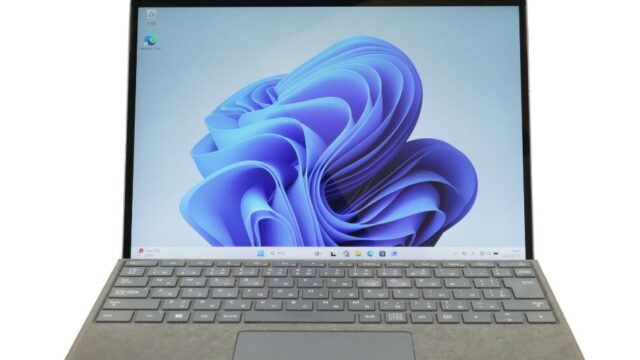Image resolution: width=640 pixels, height=360 pixels.
Task: Click the taskbar Search magnifier
Action: tap(273, 253)
